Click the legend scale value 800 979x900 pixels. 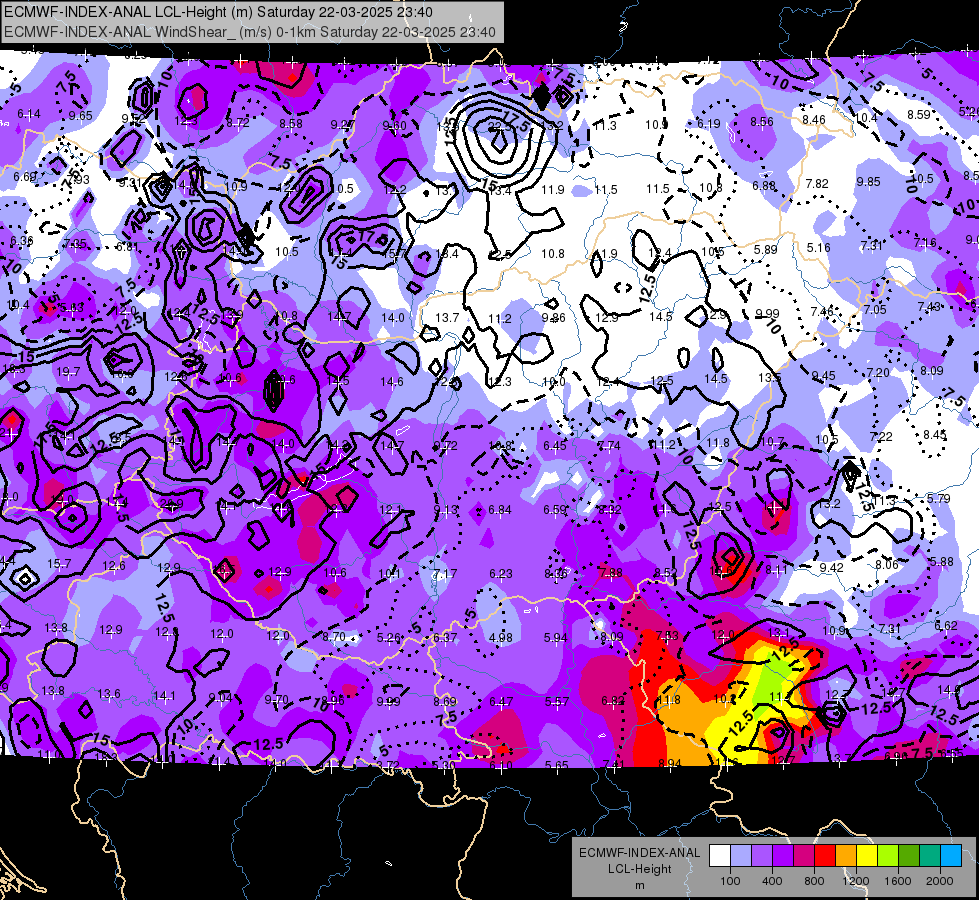point(814,881)
